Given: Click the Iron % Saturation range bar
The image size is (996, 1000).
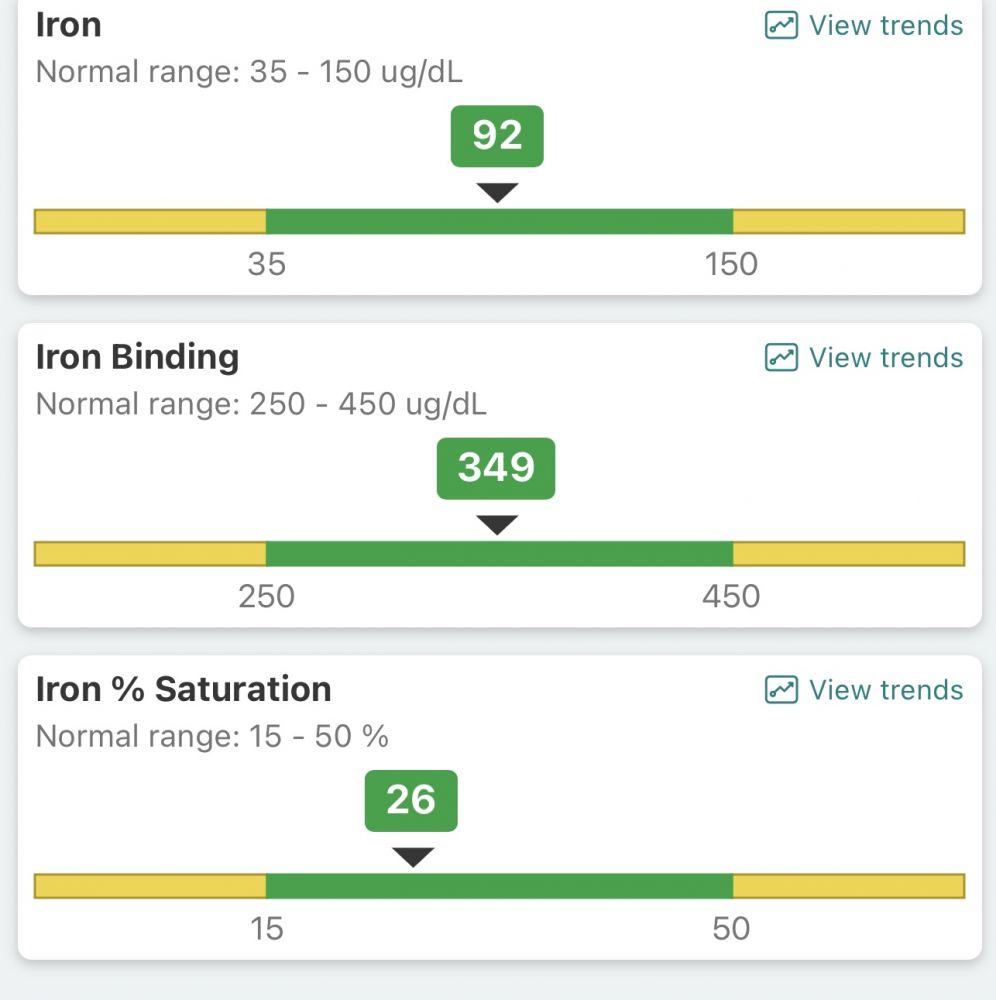Looking at the screenshot, I should pos(499,886).
